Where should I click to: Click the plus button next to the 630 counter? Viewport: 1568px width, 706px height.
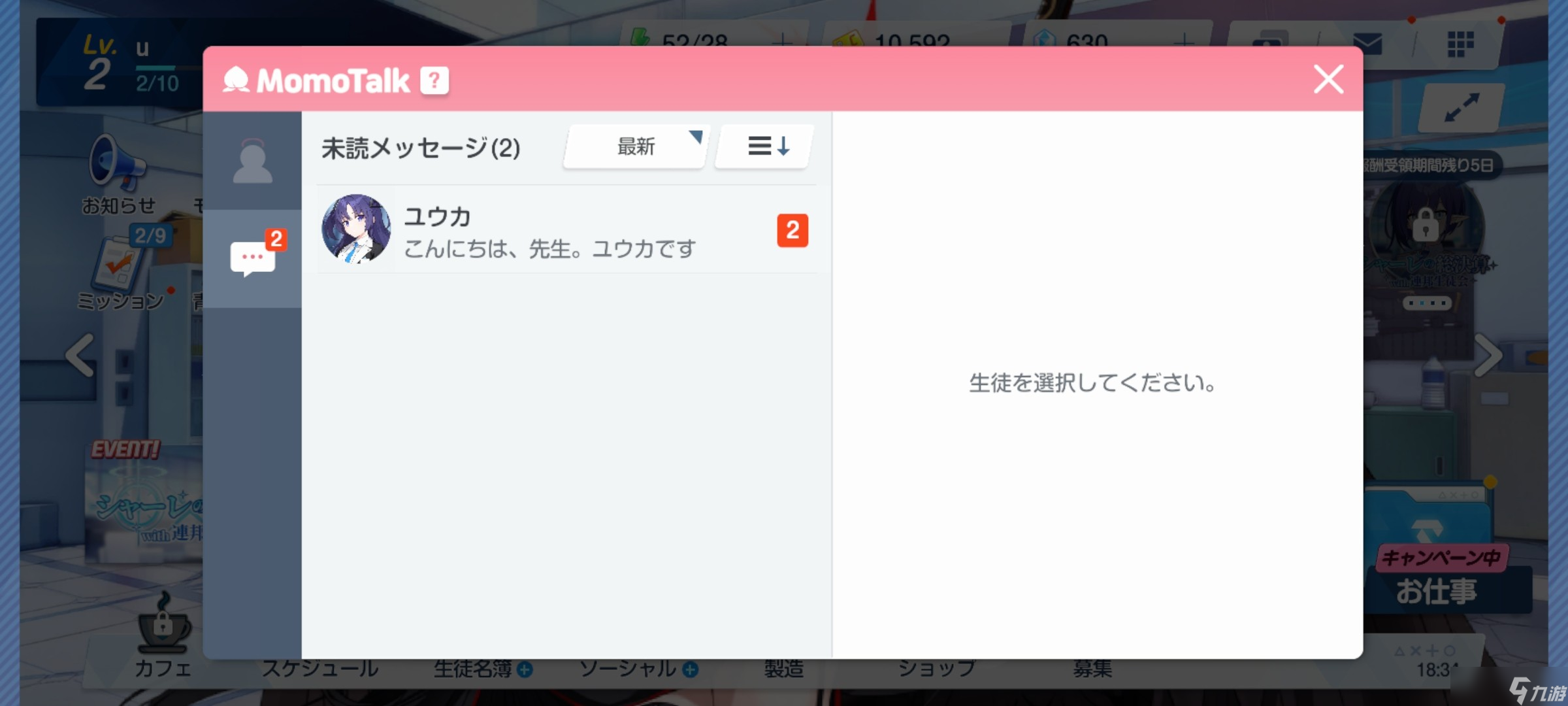1182,41
